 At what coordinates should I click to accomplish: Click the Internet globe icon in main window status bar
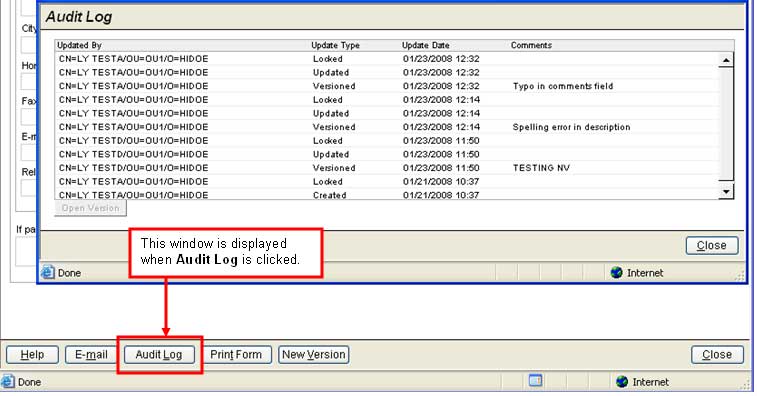[x=622, y=382]
